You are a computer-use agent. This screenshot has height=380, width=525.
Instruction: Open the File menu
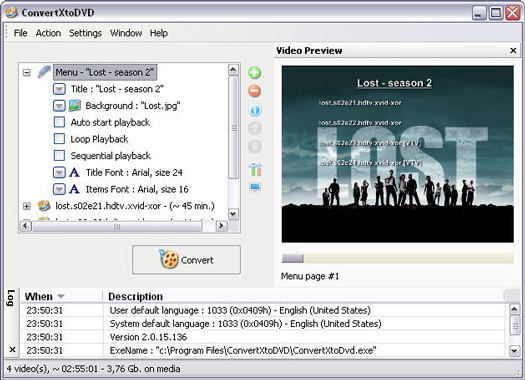click(20, 33)
